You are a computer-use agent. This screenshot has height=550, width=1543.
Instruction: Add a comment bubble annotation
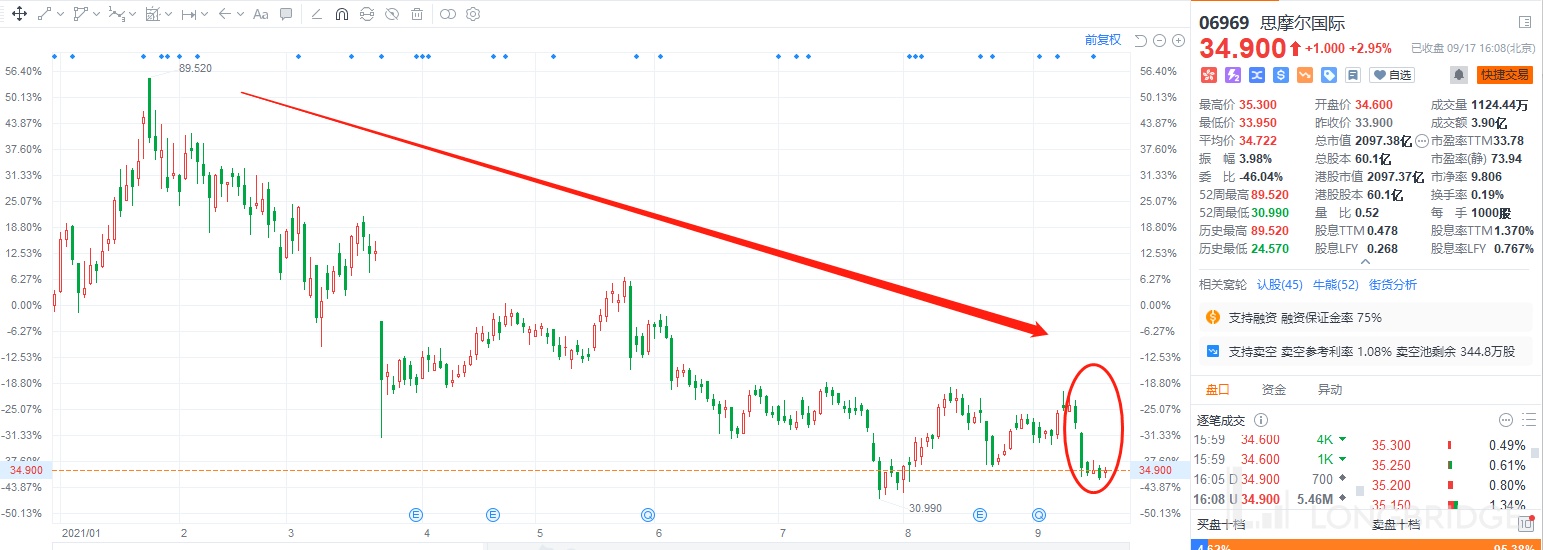[x=286, y=15]
